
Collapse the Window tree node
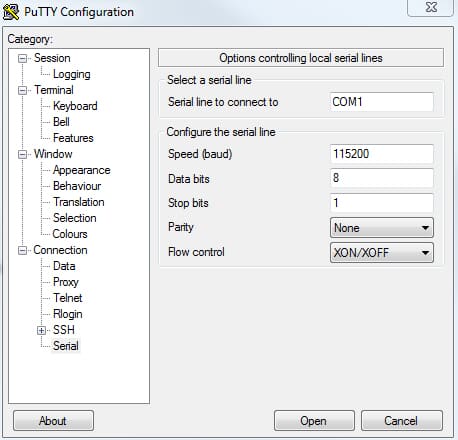tap(22, 154)
